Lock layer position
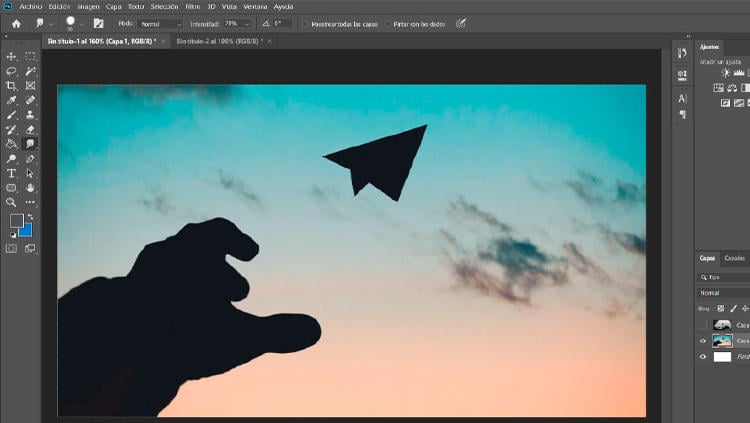750x423 pixels. (745, 309)
